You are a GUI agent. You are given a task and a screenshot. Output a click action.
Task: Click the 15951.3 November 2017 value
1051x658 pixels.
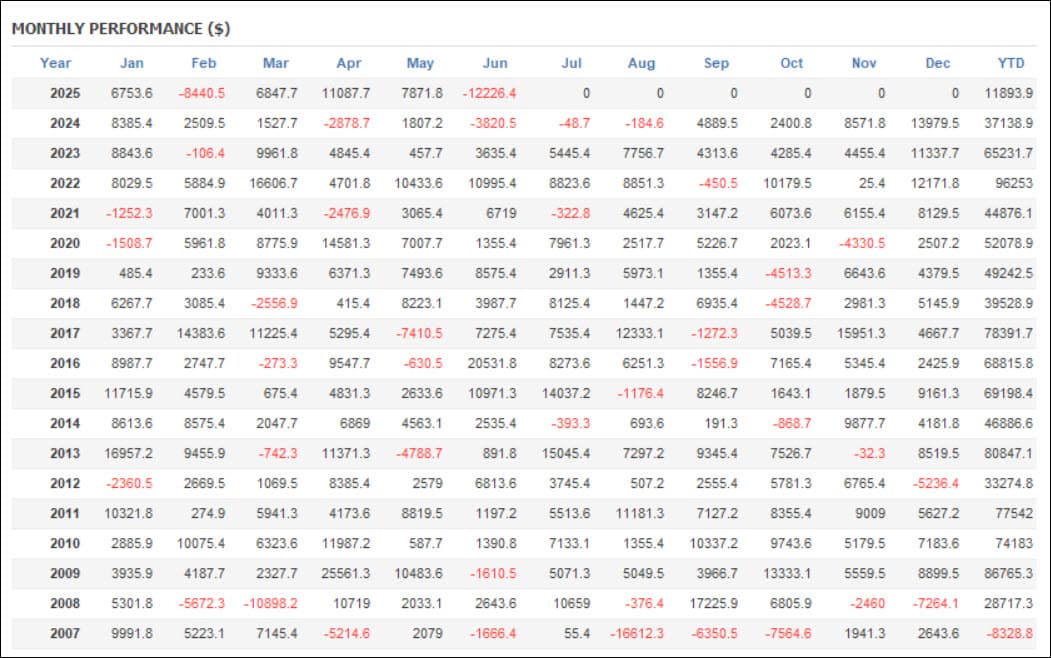(x=861, y=333)
